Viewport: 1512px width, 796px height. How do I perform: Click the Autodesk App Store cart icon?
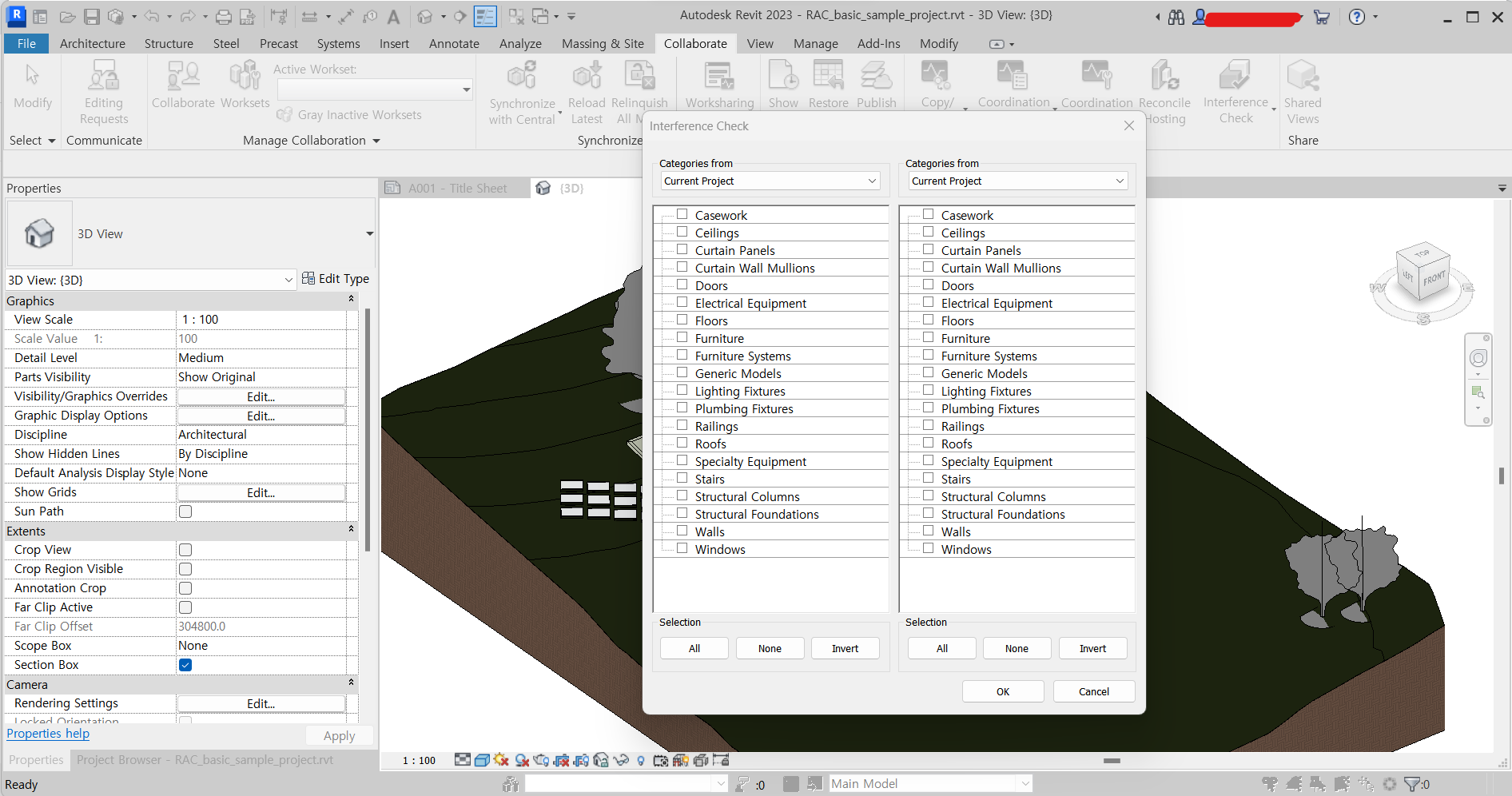tap(1322, 17)
